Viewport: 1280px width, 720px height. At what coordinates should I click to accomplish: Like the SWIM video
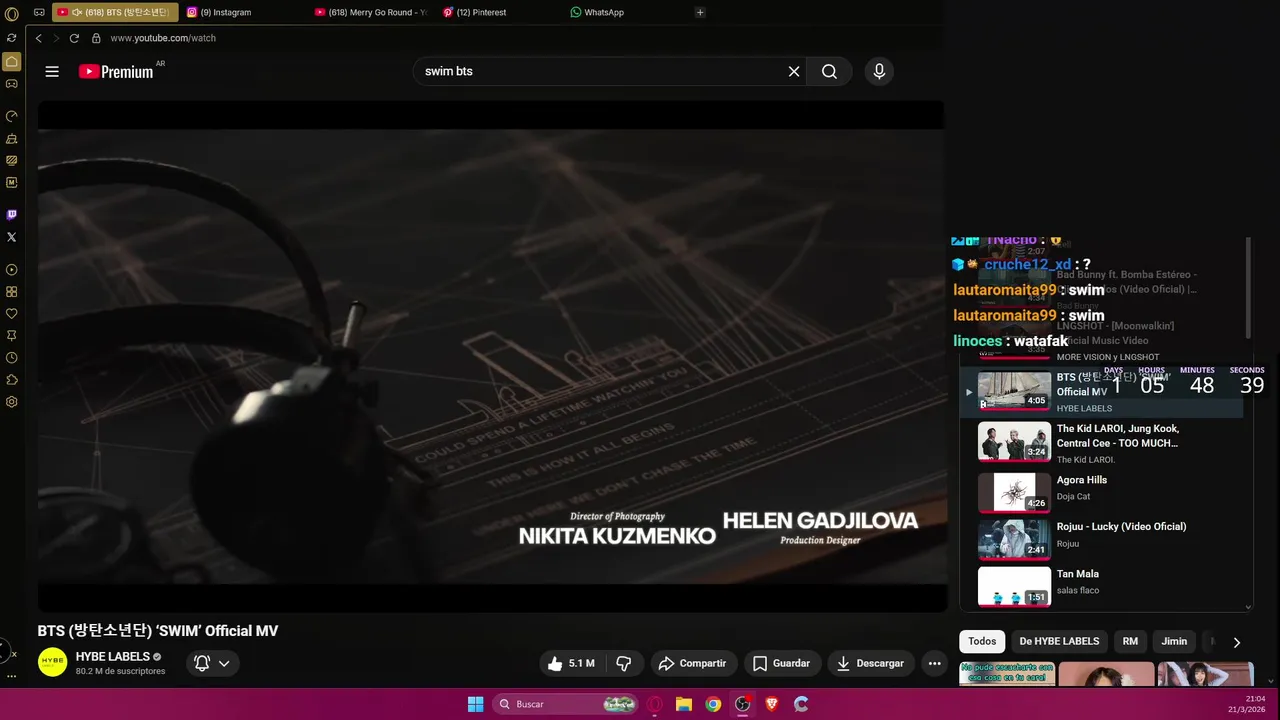[571, 663]
